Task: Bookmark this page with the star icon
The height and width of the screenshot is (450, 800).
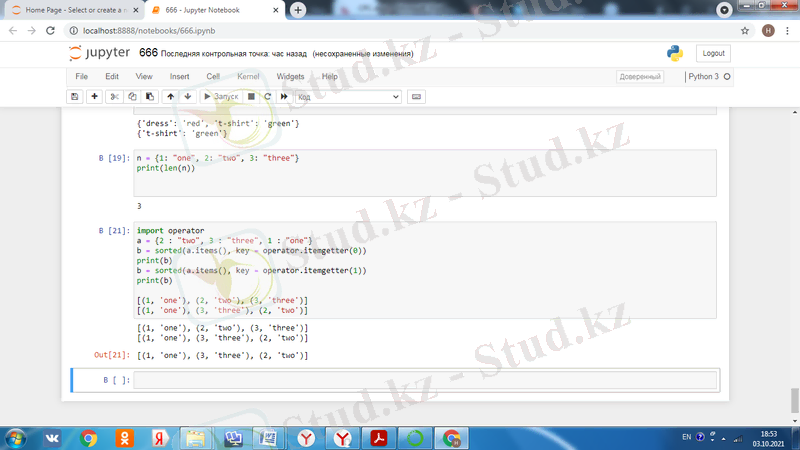Action: (745, 31)
